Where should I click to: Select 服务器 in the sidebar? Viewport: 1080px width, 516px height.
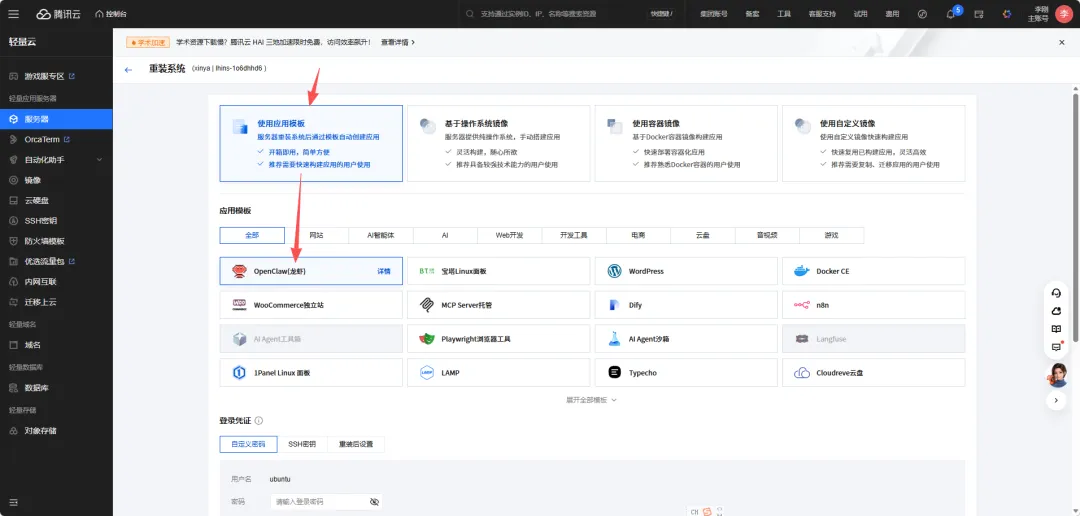pos(56,118)
